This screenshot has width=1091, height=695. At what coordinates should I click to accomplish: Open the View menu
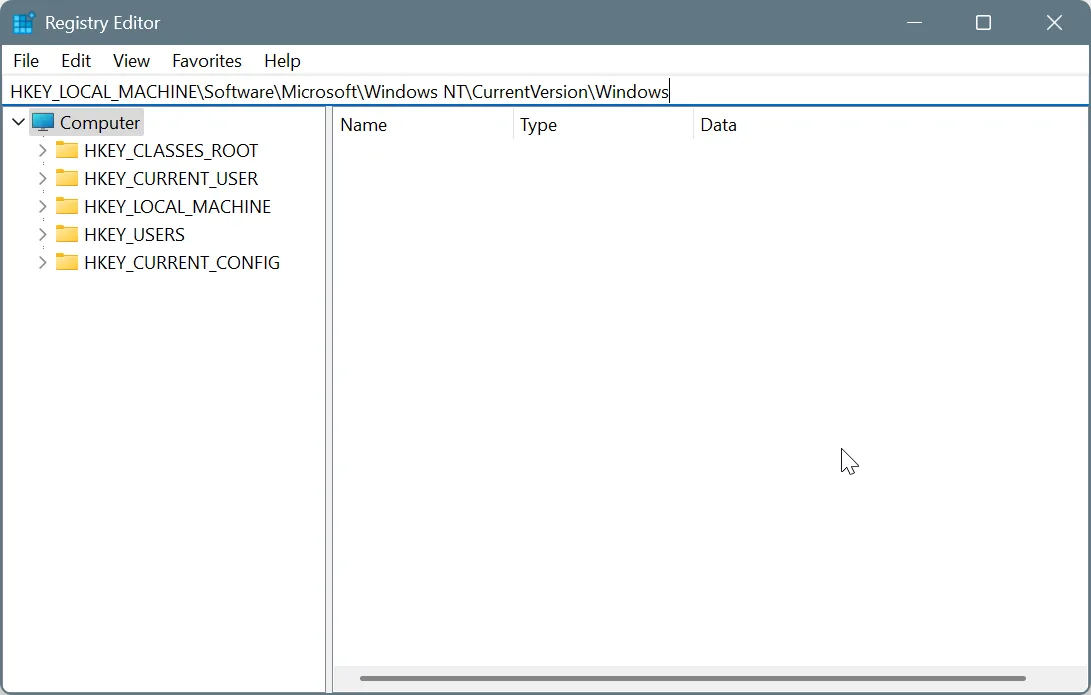[x=131, y=61]
